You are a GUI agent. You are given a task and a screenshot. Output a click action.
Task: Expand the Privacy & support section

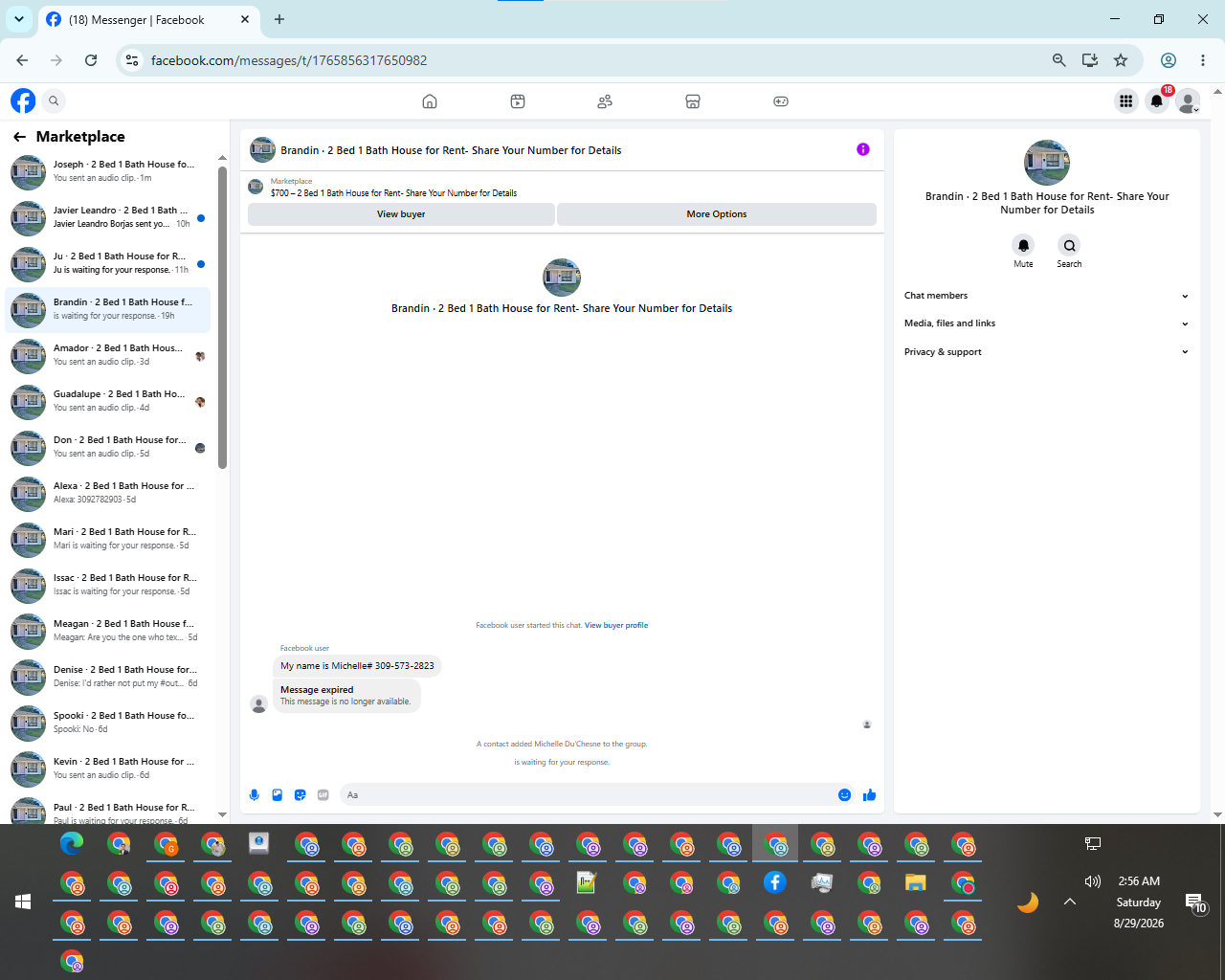1047,352
